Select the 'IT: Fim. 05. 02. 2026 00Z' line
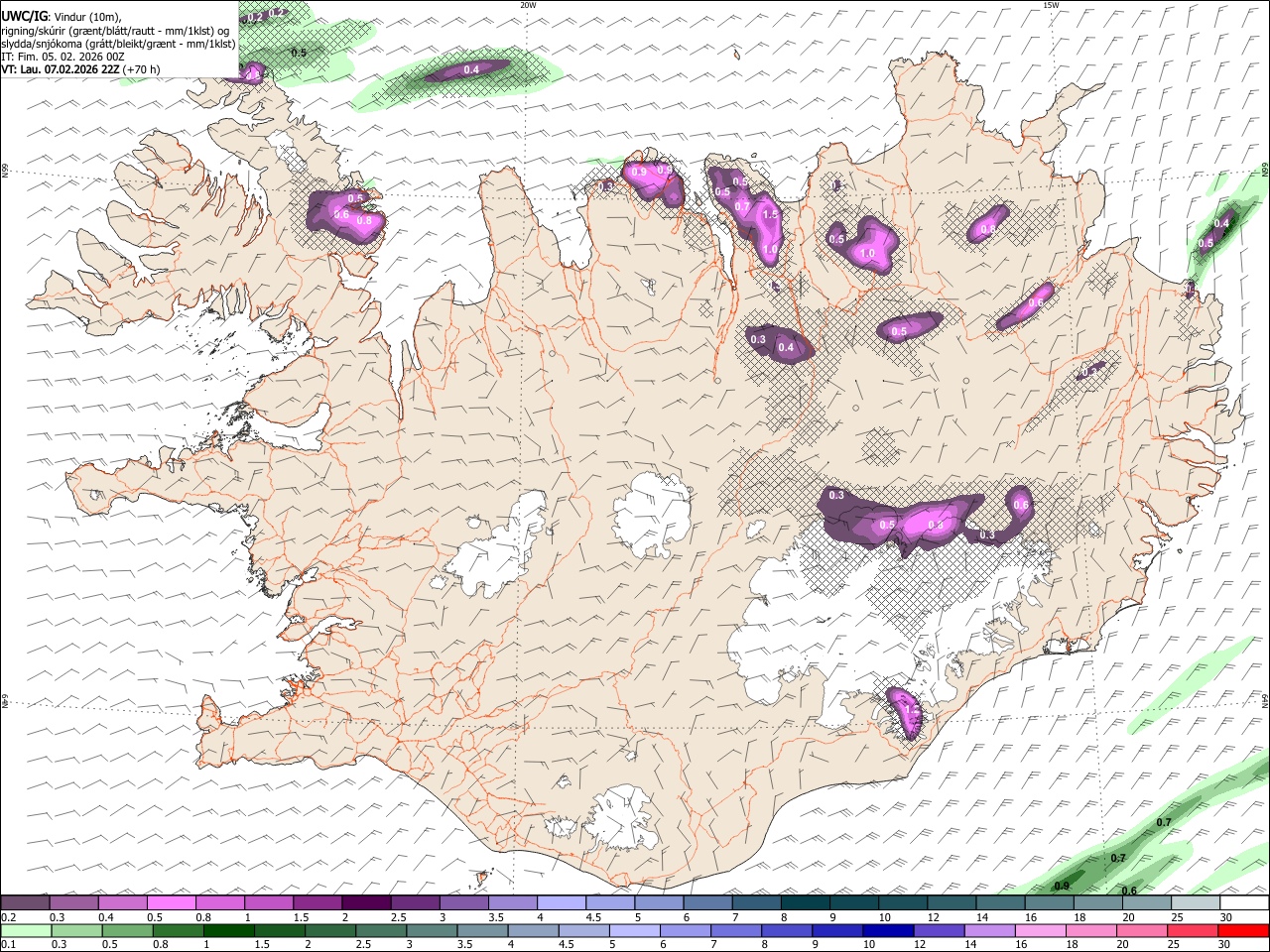 [63, 57]
